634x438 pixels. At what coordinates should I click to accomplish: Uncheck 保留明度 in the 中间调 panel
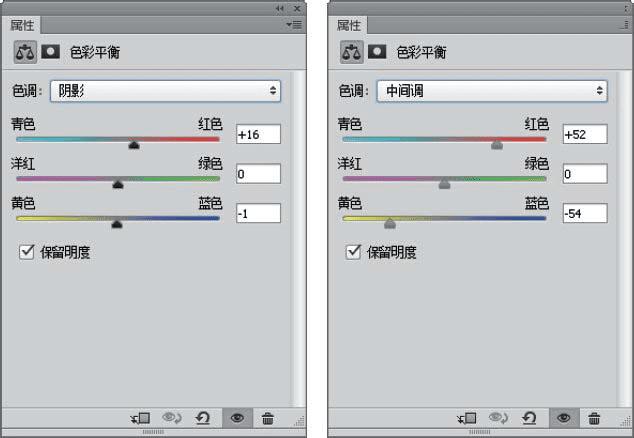click(x=353, y=252)
